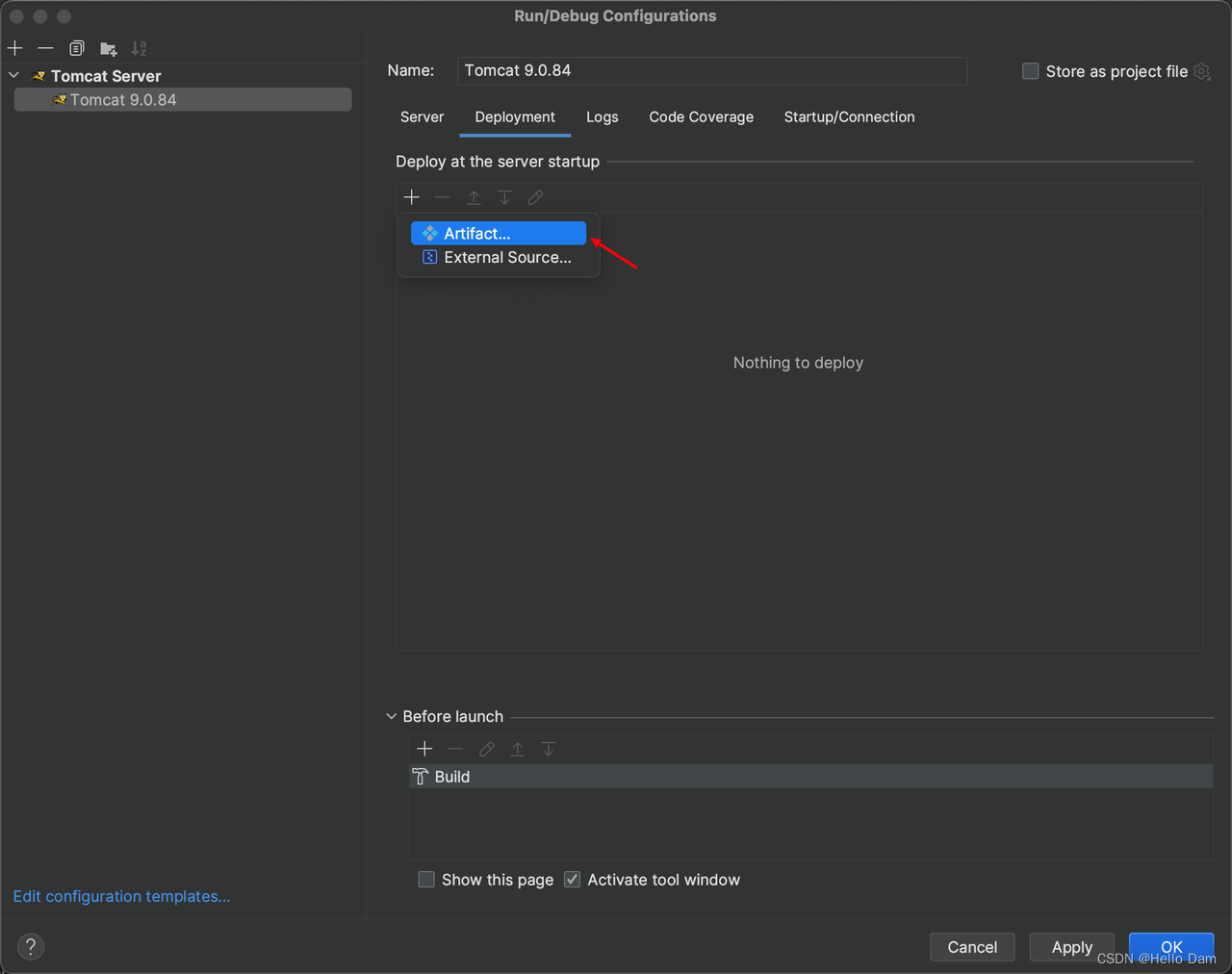
Task: Remove deployment item minus icon
Action: [x=443, y=197]
